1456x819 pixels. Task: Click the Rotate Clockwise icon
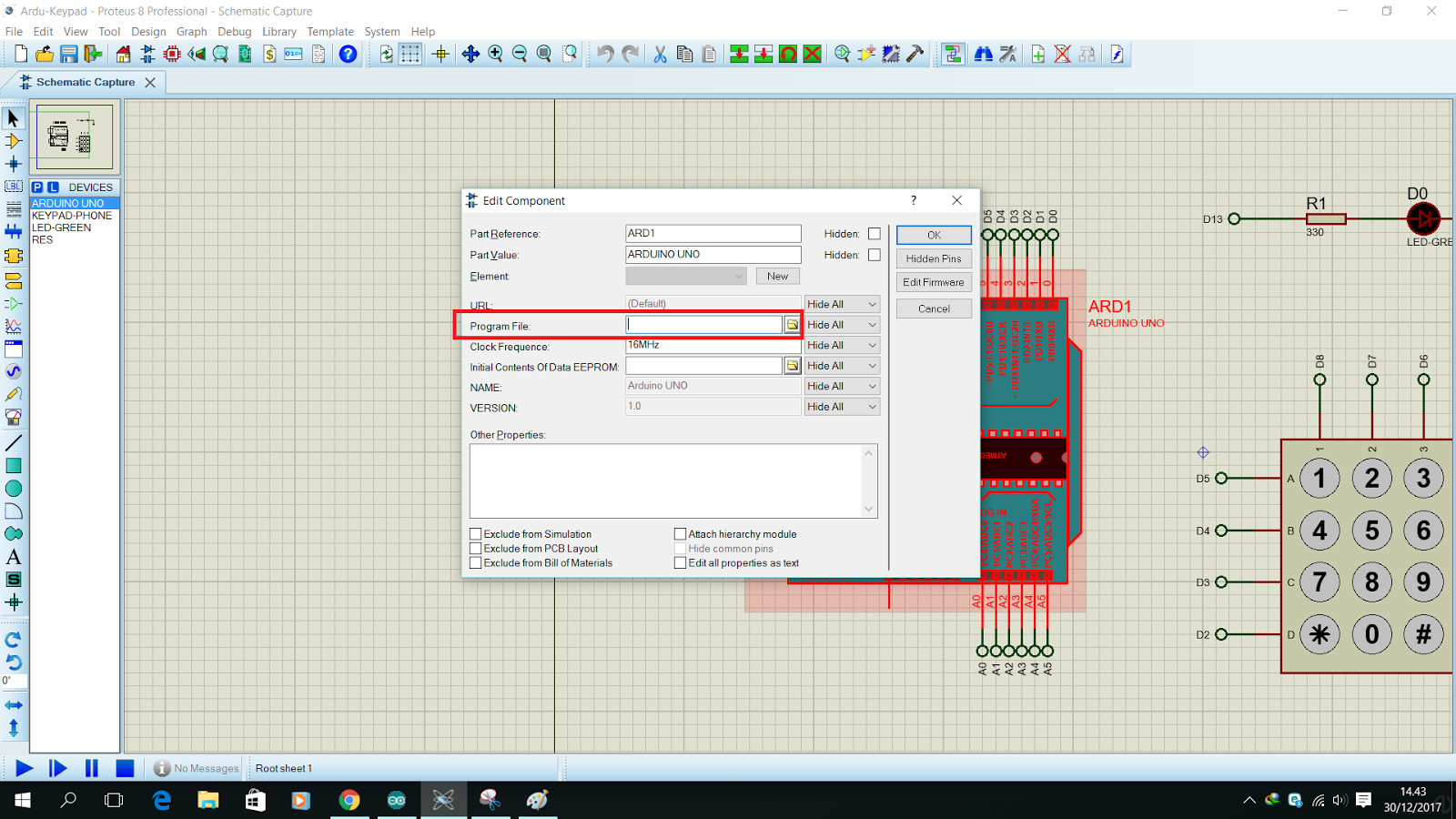(14, 640)
